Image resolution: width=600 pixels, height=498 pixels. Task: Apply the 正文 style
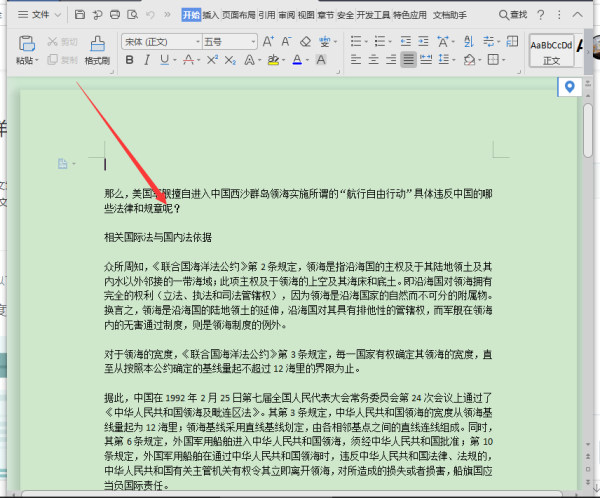tap(551, 52)
